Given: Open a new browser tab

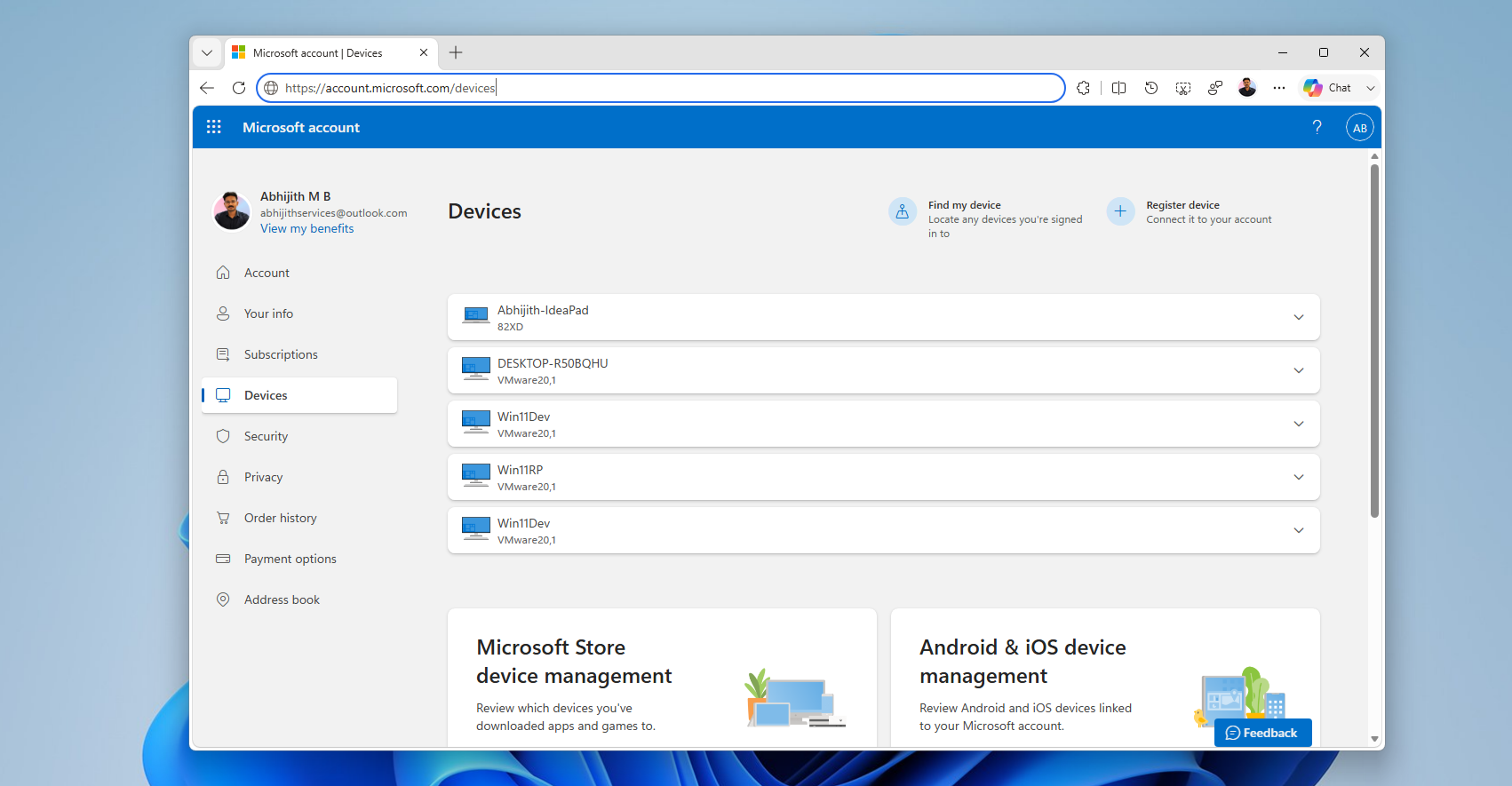Looking at the screenshot, I should tap(456, 52).
